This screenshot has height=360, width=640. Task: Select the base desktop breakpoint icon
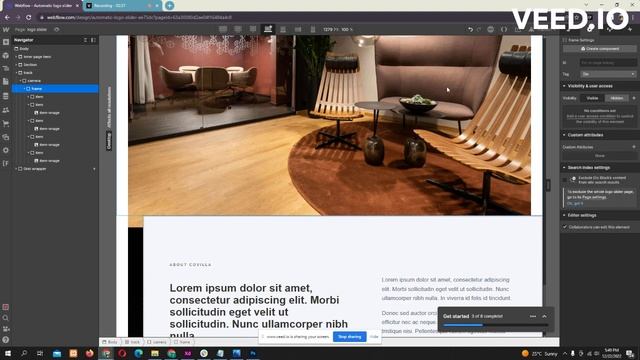pyautogui.click(x=268, y=29)
